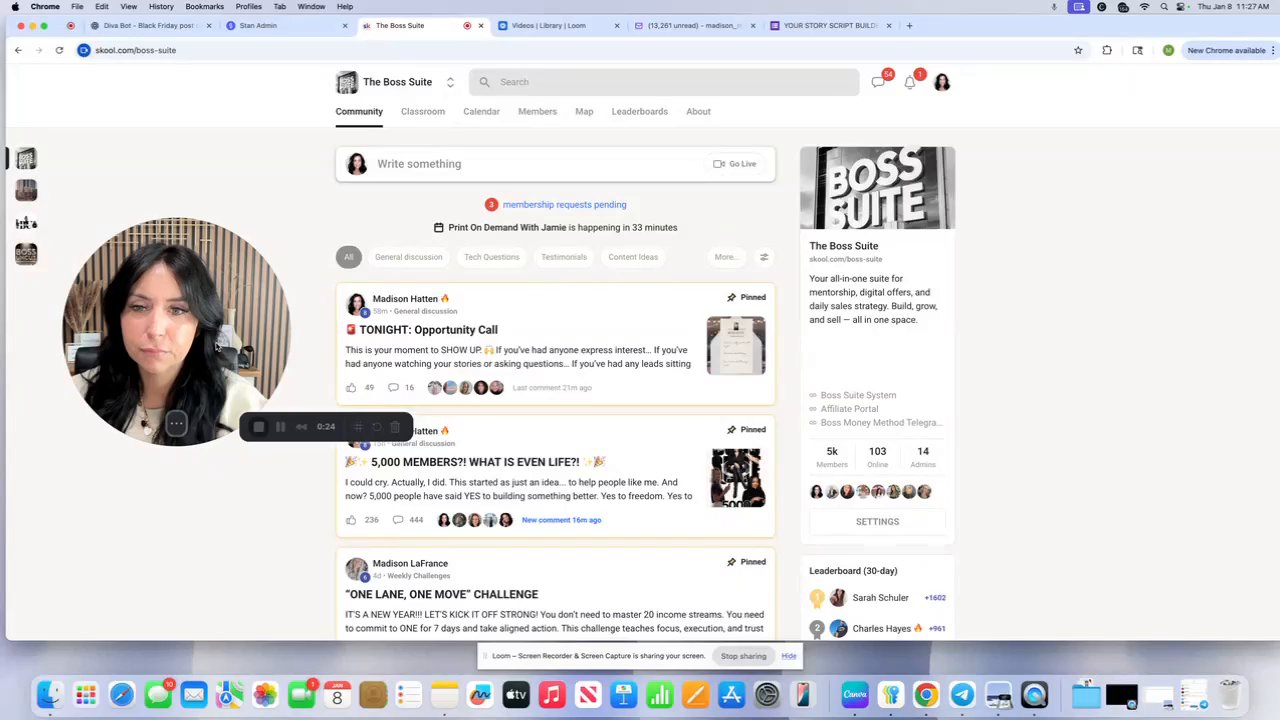
Task: Open the Leaderboards tab
Action: pos(640,111)
